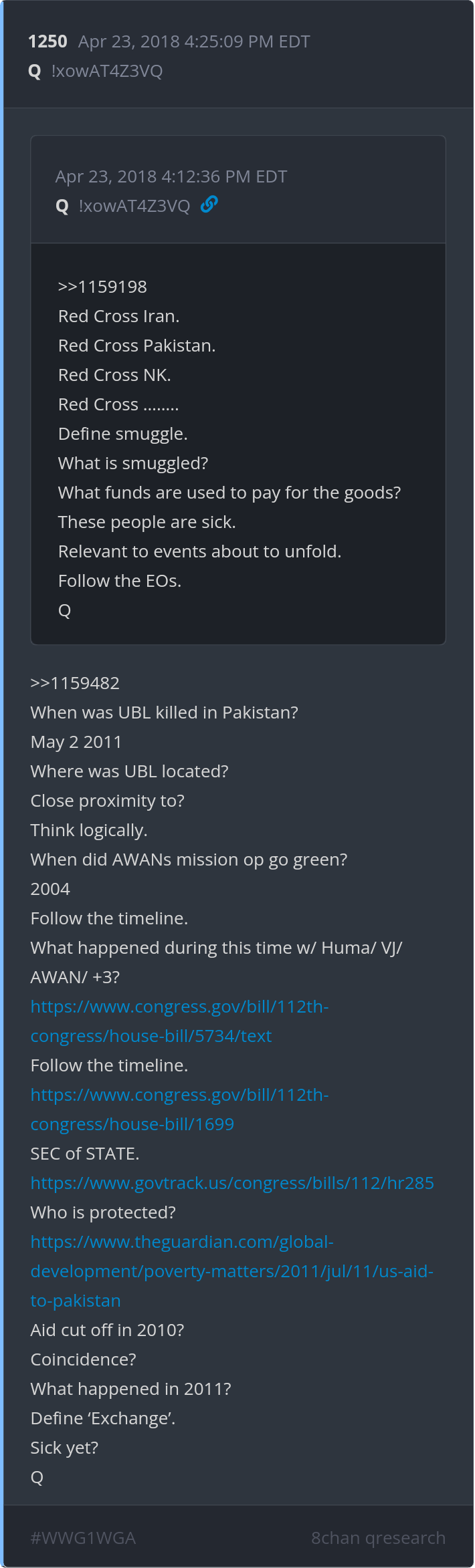
Task: Click the chain link icon beside quoted tripcode
Action: [x=209, y=204]
